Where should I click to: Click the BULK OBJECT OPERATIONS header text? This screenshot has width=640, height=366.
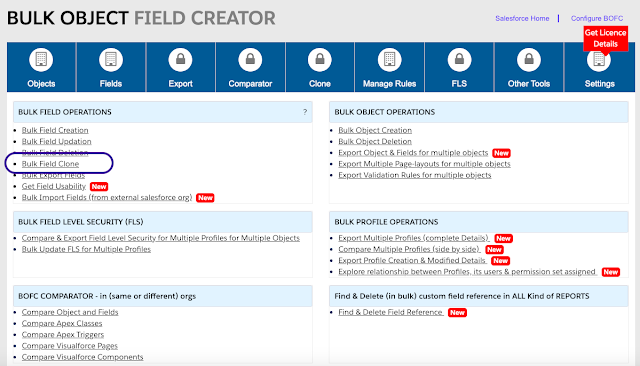[x=384, y=112]
